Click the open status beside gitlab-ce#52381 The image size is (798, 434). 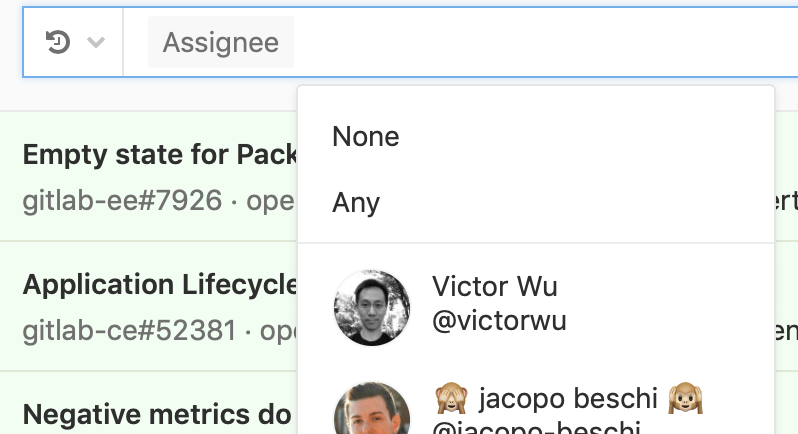[x=279, y=329]
